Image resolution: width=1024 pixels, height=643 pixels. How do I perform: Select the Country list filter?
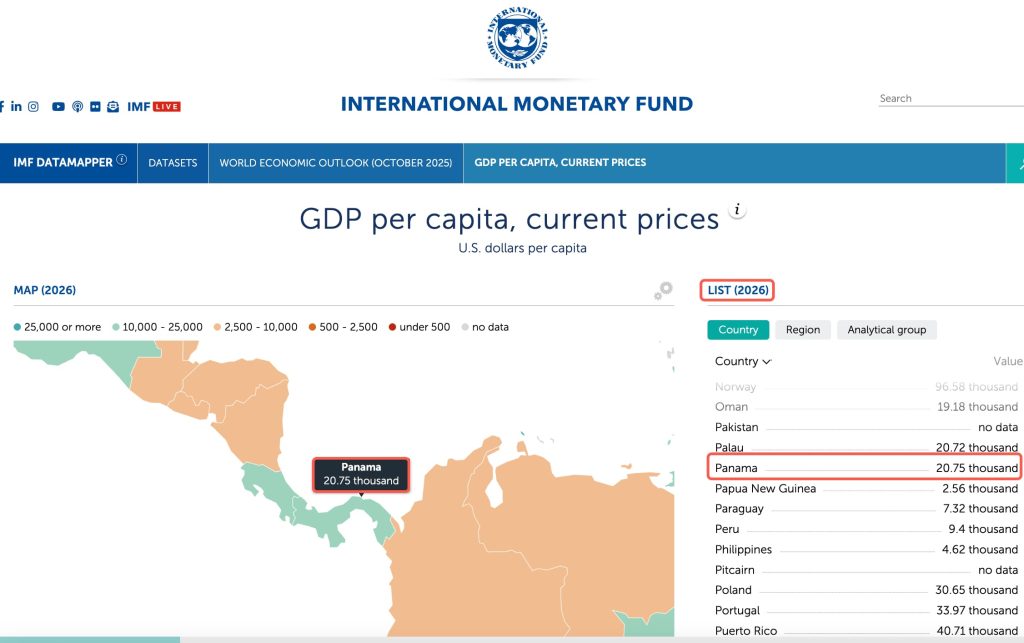click(x=738, y=330)
